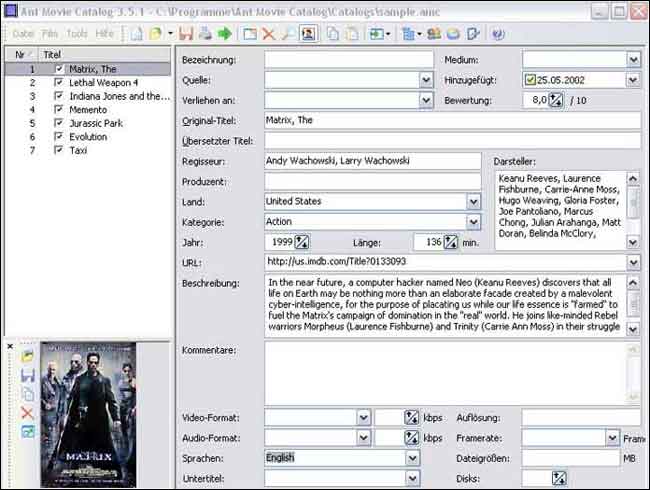Screen dimensions: 650x490
Task: Click the two-people loans toolbar icon
Action: click(x=434, y=34)
